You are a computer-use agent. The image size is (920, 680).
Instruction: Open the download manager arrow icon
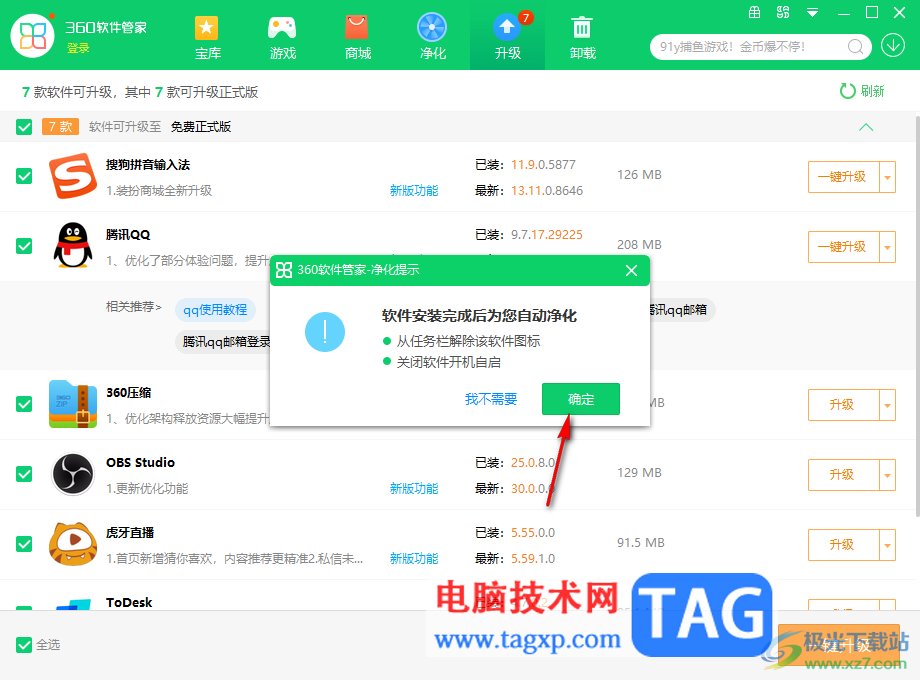tap(892, 45)
